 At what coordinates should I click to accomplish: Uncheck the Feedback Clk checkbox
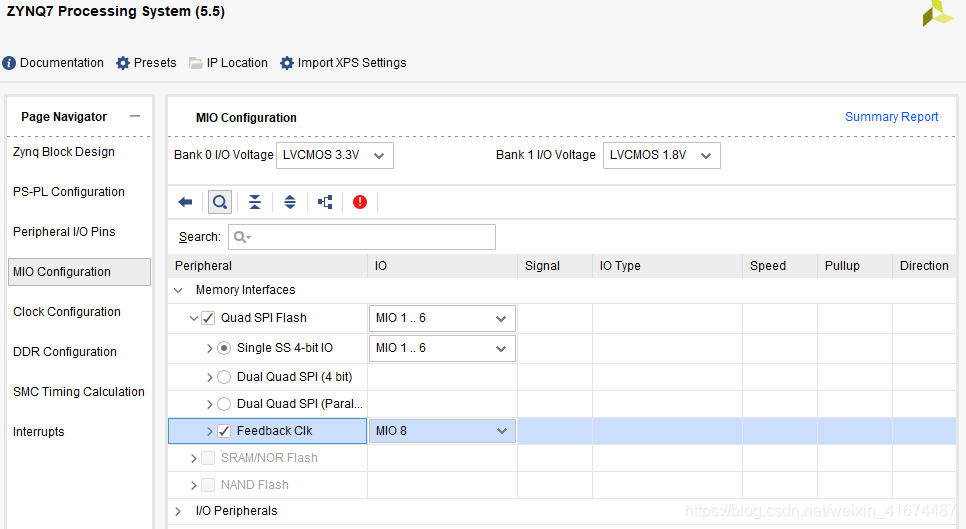pyautogui.click(x=224, y=431)
